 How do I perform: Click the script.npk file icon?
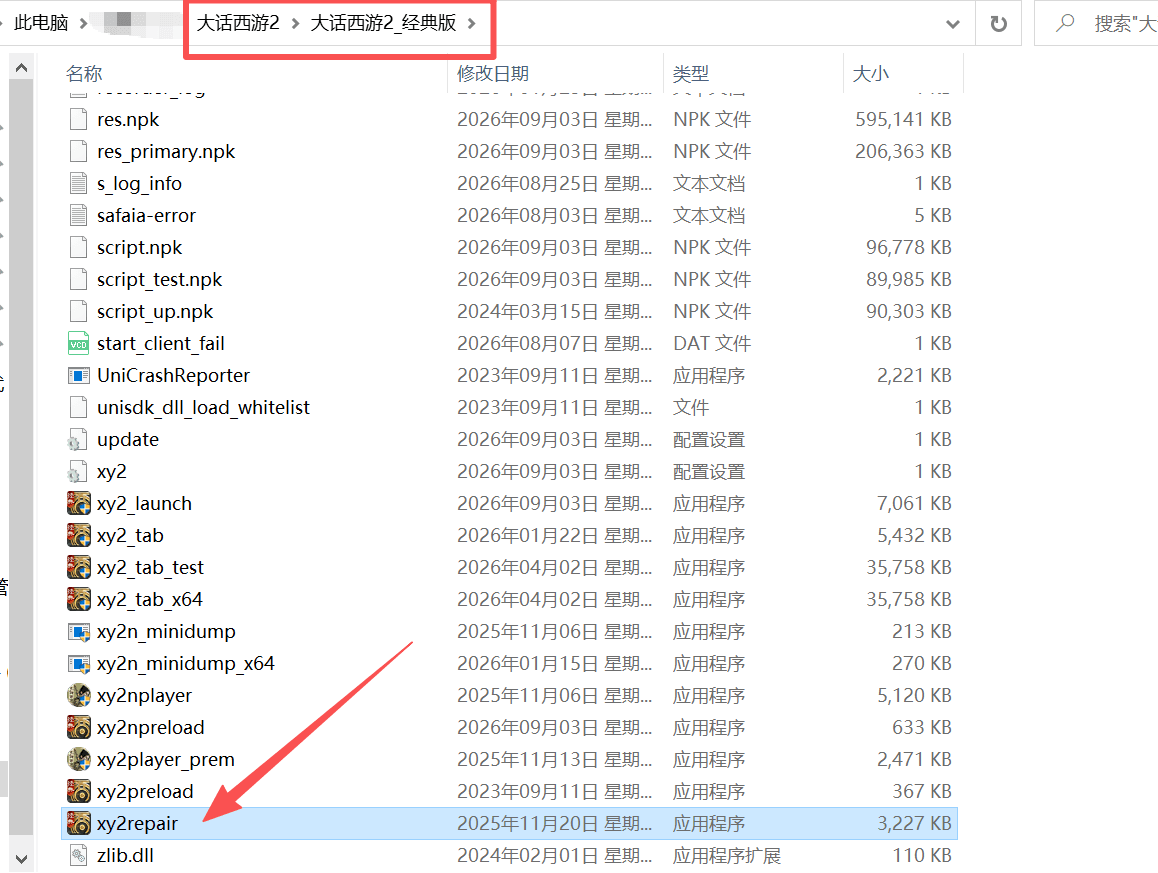(78, 247)
